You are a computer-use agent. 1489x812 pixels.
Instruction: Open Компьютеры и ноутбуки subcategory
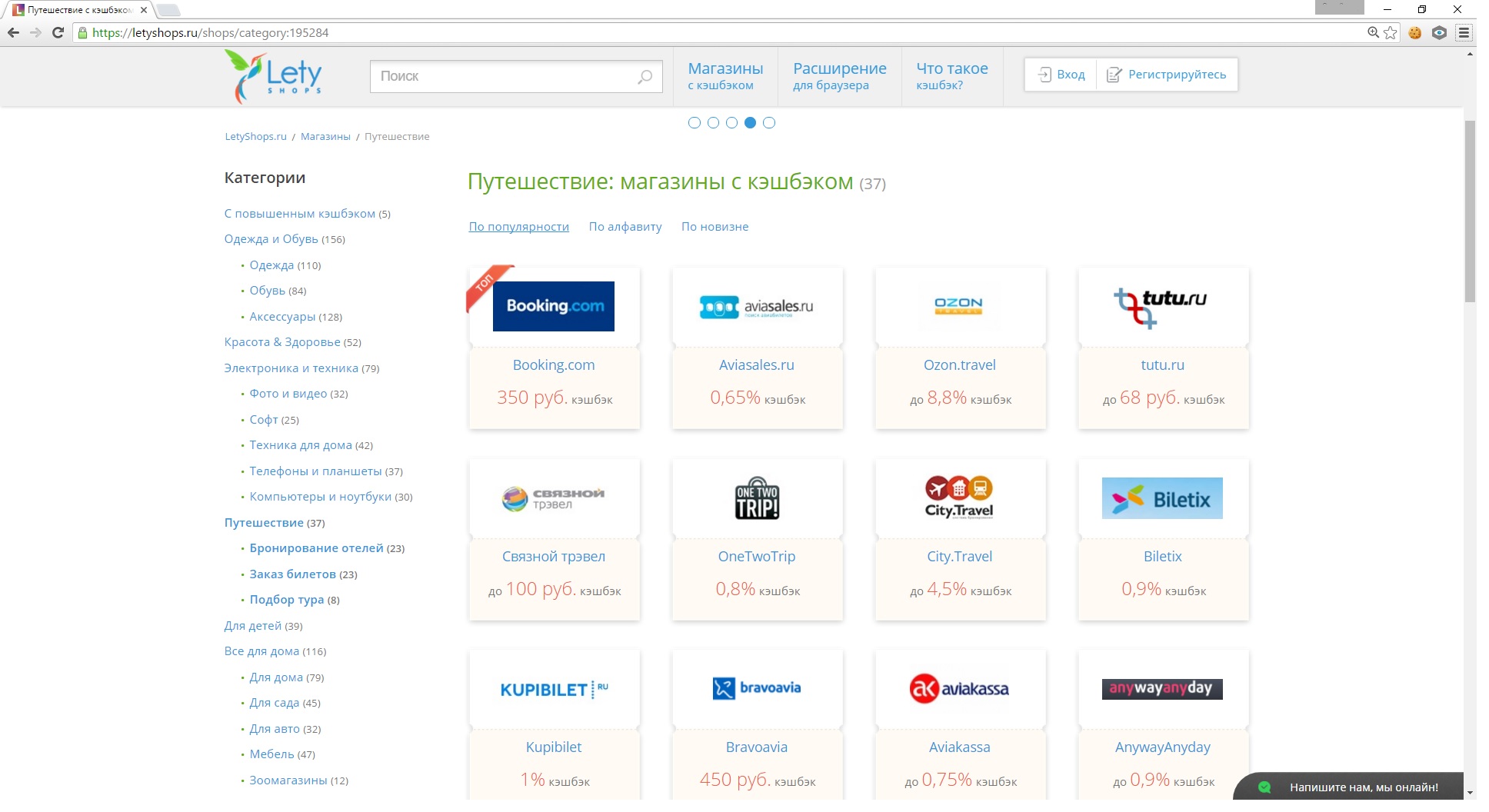(x=331, y=497)
